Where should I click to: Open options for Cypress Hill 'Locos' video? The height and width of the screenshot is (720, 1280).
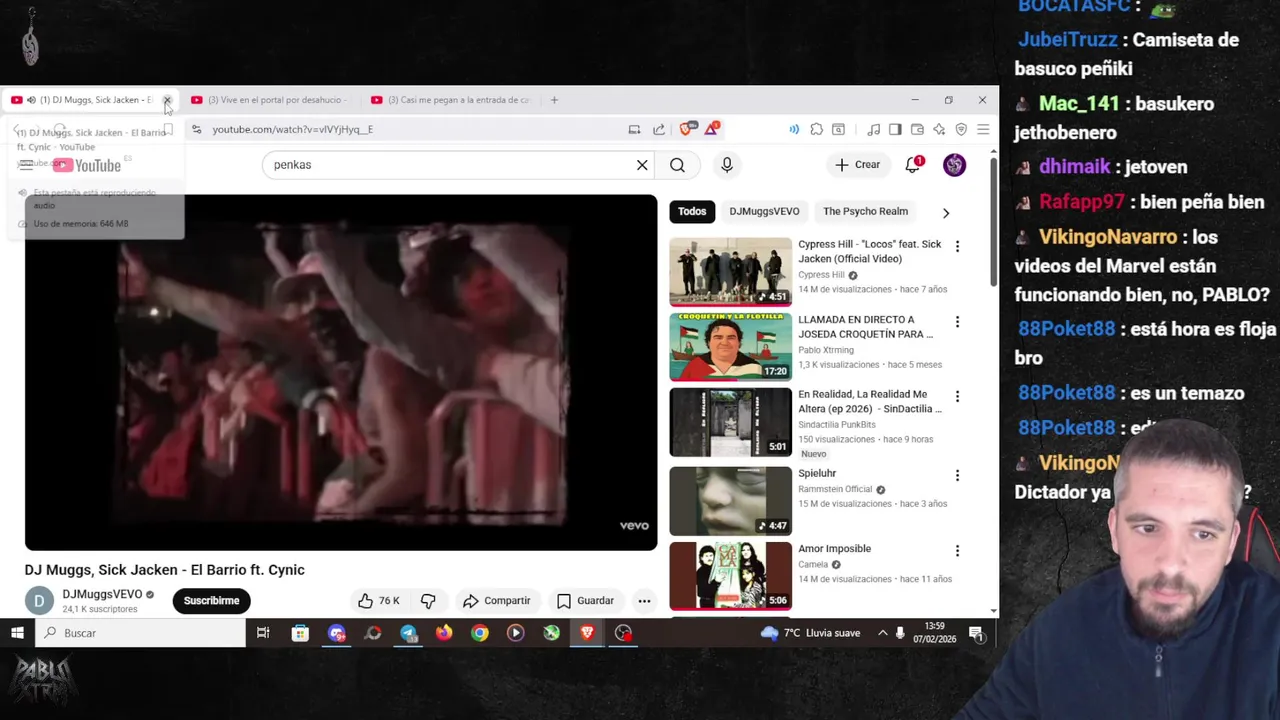point(957,246)
